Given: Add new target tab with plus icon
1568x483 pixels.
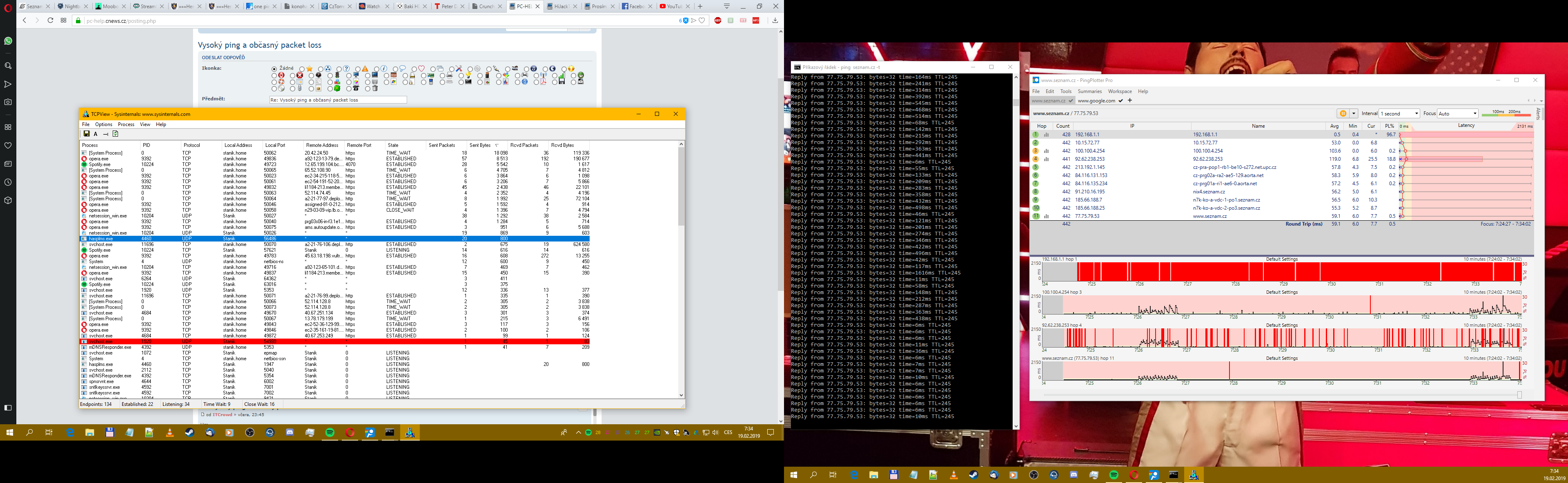Looking at the screenshot, I should tap(1130, 100).
